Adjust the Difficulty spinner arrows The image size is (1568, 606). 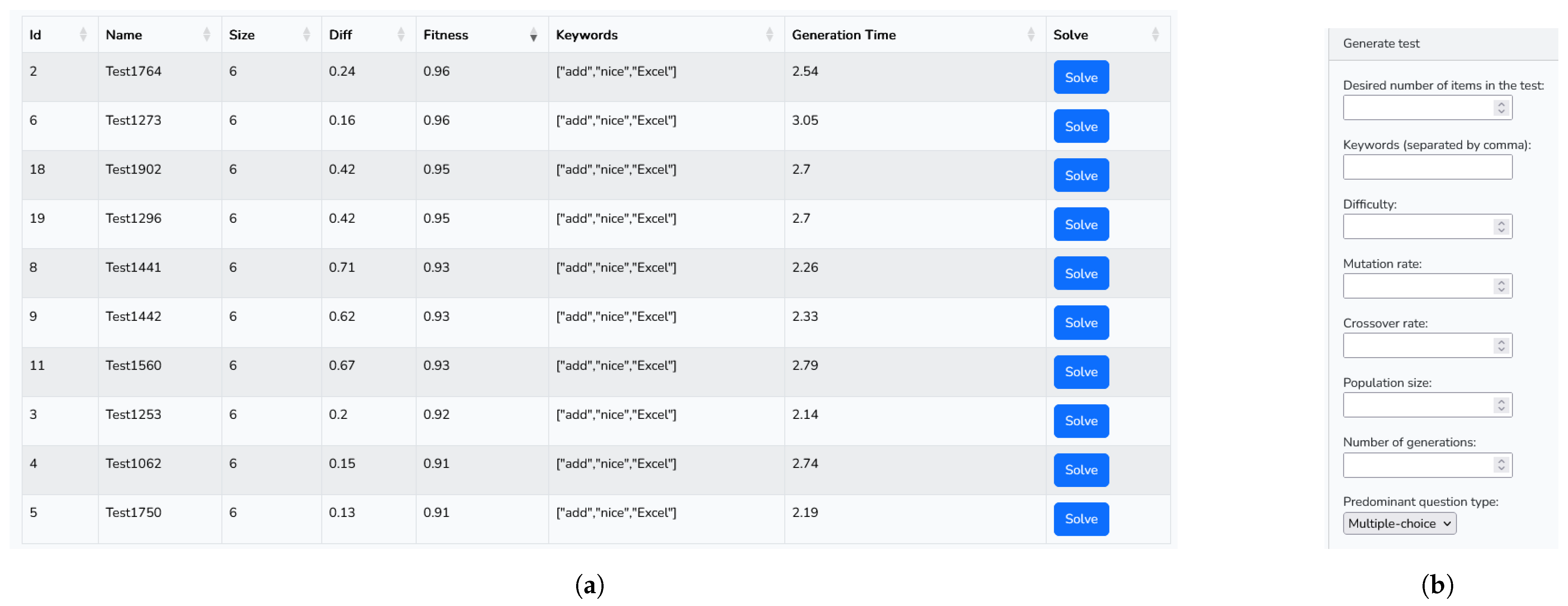tap(1501, 227)
